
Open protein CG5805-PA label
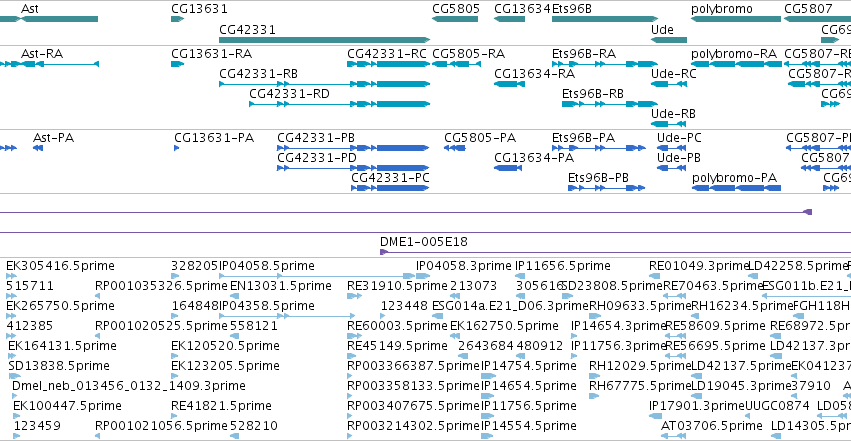[x=480, y=138]
